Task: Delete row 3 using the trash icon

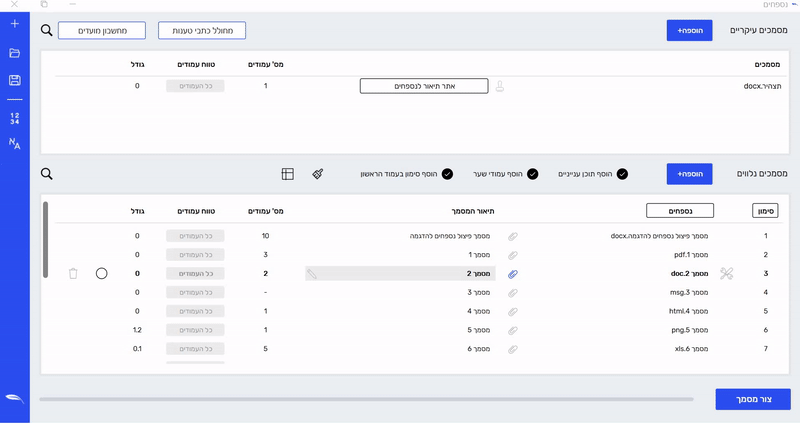Action: [x=73, y=273]
